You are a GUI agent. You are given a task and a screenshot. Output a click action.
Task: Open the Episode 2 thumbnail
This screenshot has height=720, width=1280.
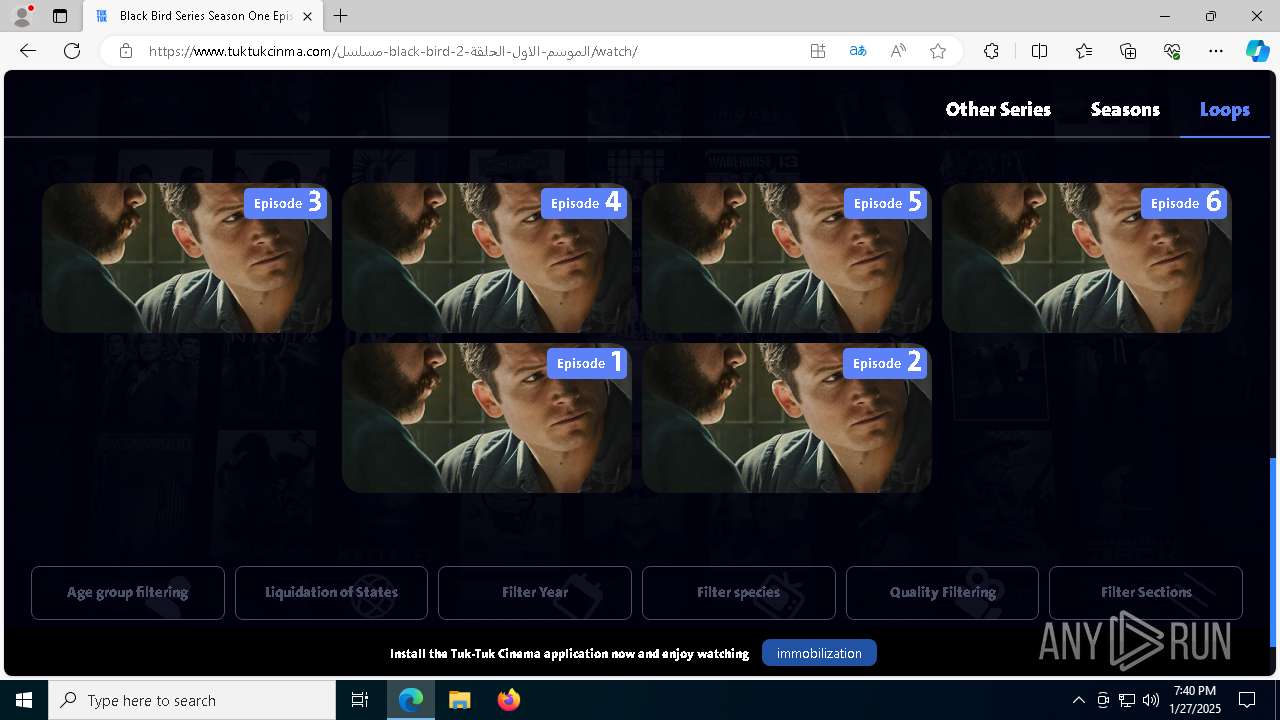tap(787, 417)
